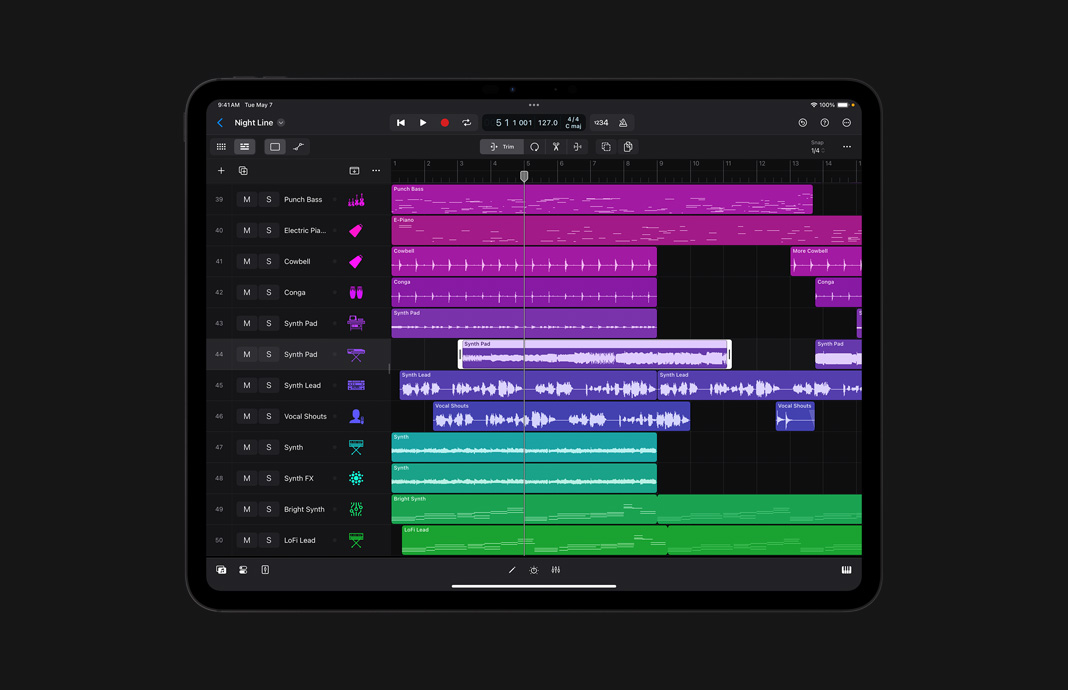1068x690 pixels.
Task: Open the Mixer faders icon
Action: coord(555,569)
